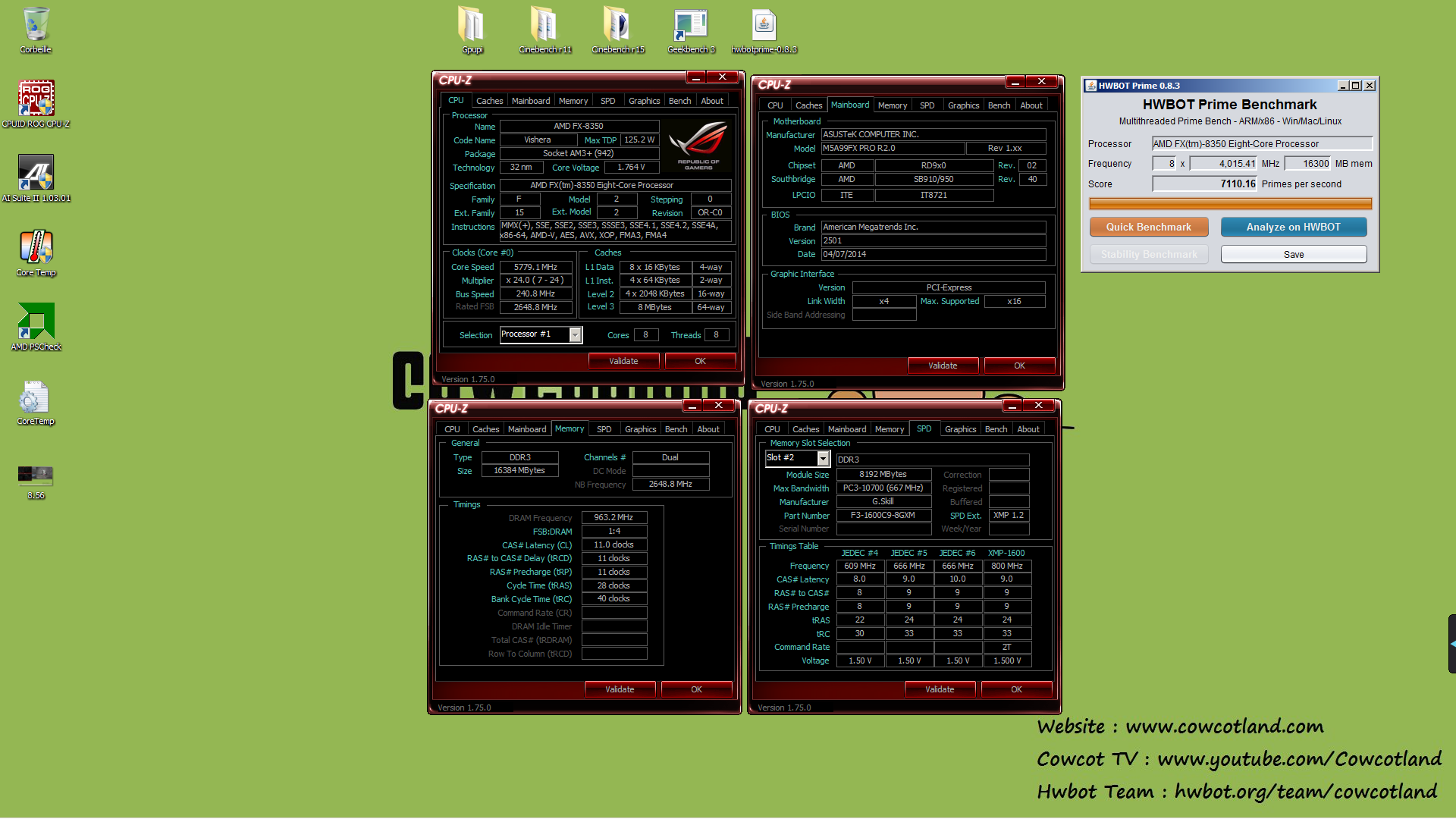Open the hwbotprime-0.8.3 jar file
Screen dimensions: 1456x819
[764, 30]
